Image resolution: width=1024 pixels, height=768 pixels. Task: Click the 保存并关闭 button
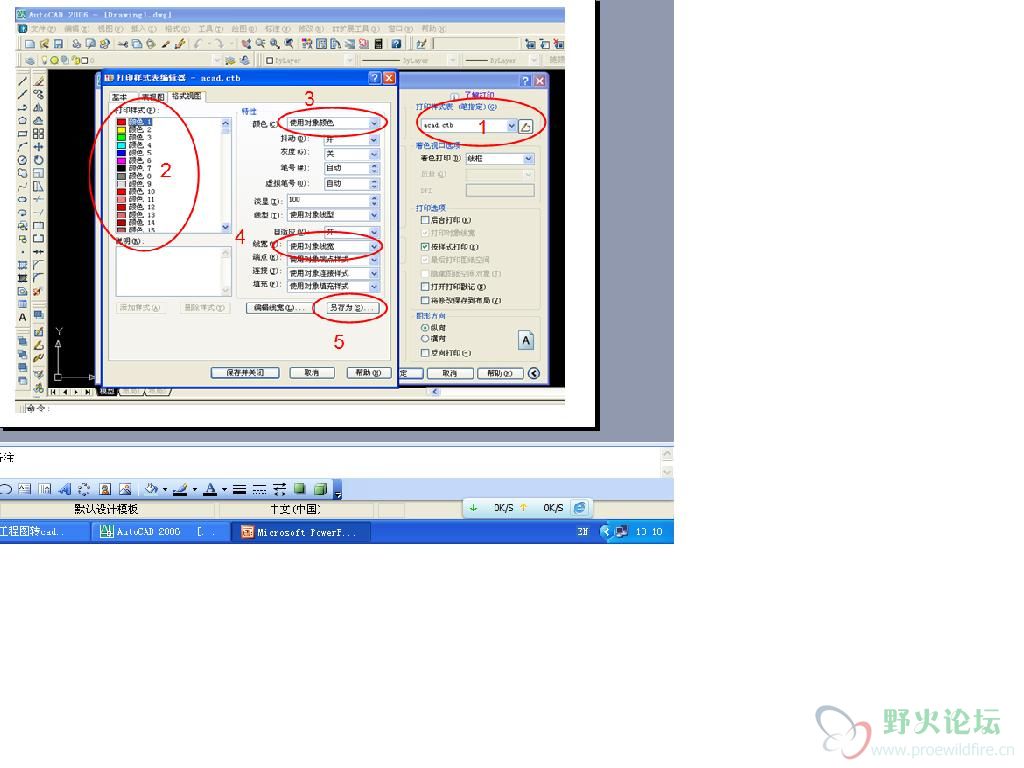pyautogui.click(x=245, y=372)
